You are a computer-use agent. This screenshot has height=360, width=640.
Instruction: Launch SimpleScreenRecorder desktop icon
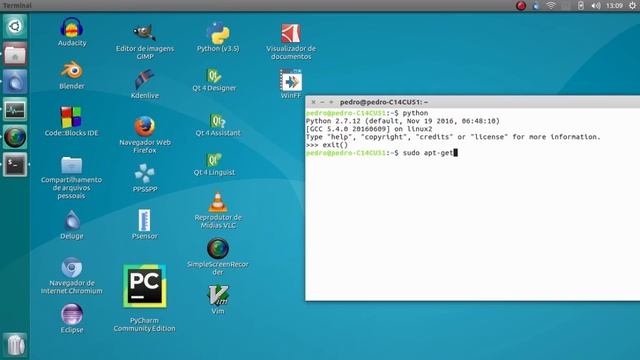(218, 249)
